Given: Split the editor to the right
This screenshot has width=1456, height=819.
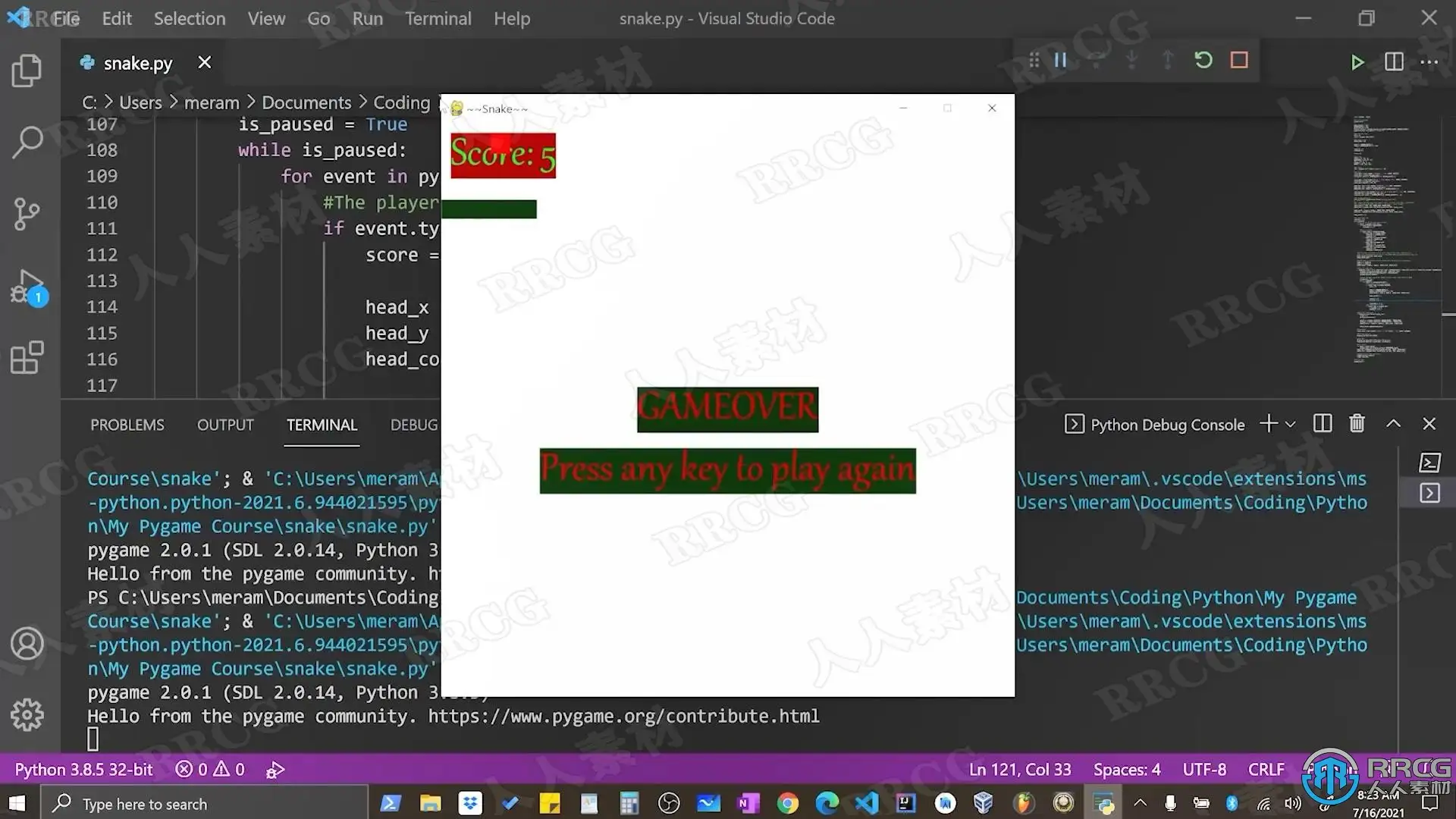Looking at the screenshot, I should click(1394, 62).
